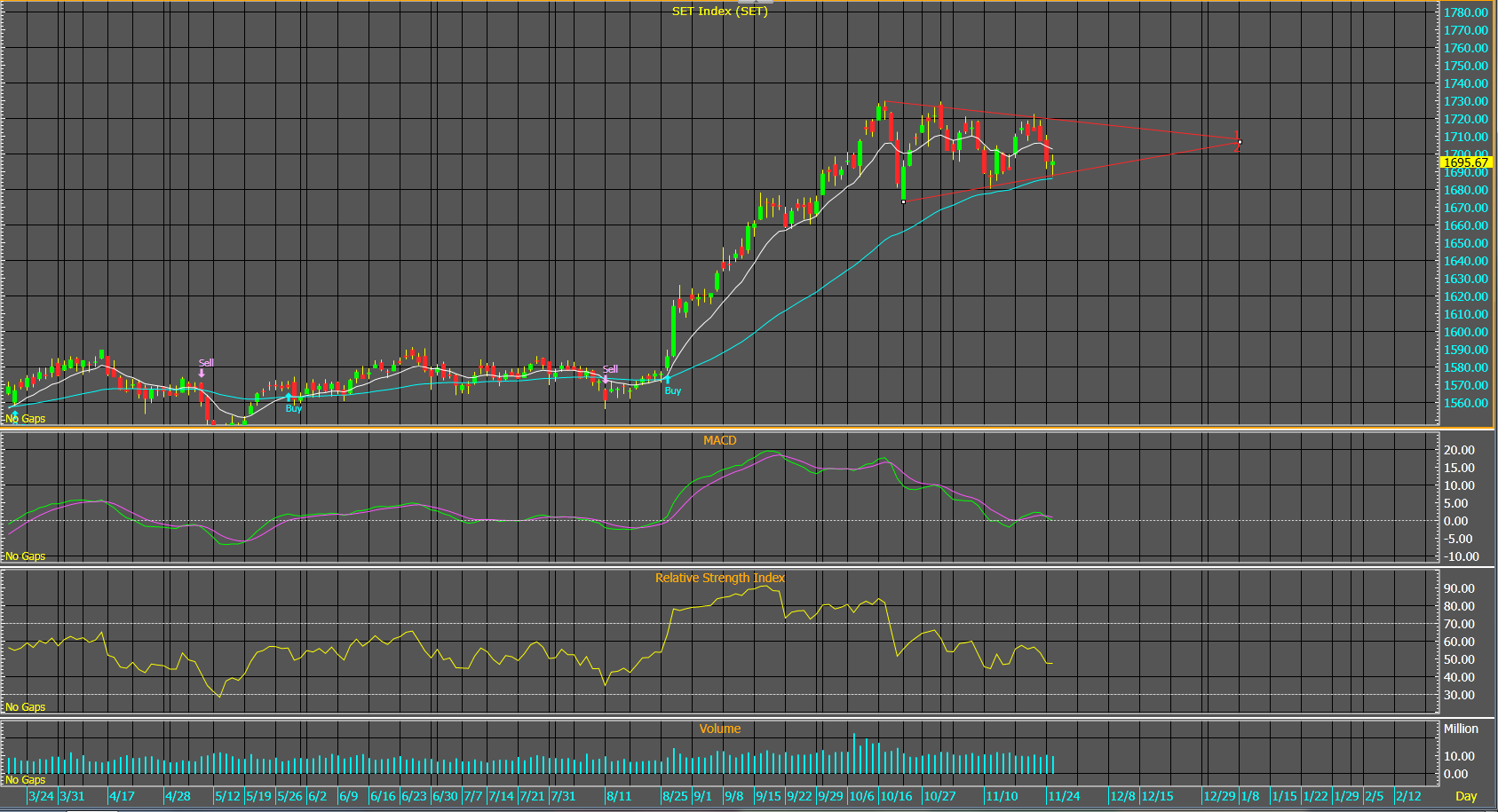Click No Gaps label in the RSI panel
The width and height of the screenshot is (1498, 812).
point(26,707)
